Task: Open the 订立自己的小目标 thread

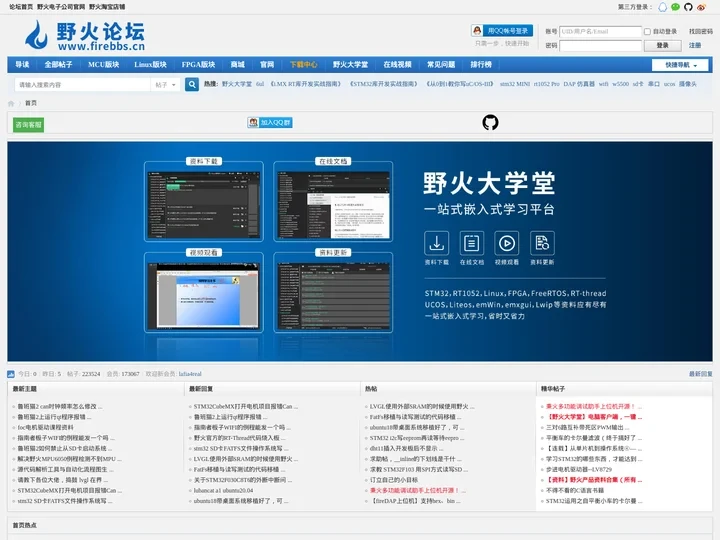Action: (x=394, y=480)
